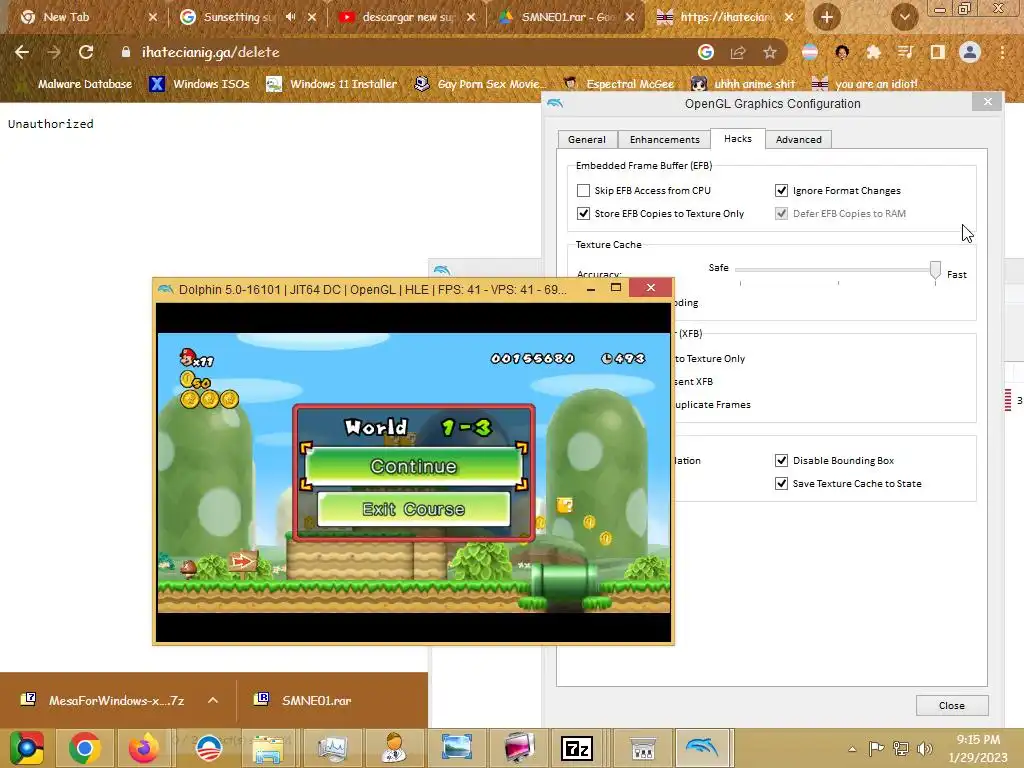Open the Espectral McGee bookmark
This screenshot has height=768, width=1024.
pyautogui.click(x=619, y=84)
